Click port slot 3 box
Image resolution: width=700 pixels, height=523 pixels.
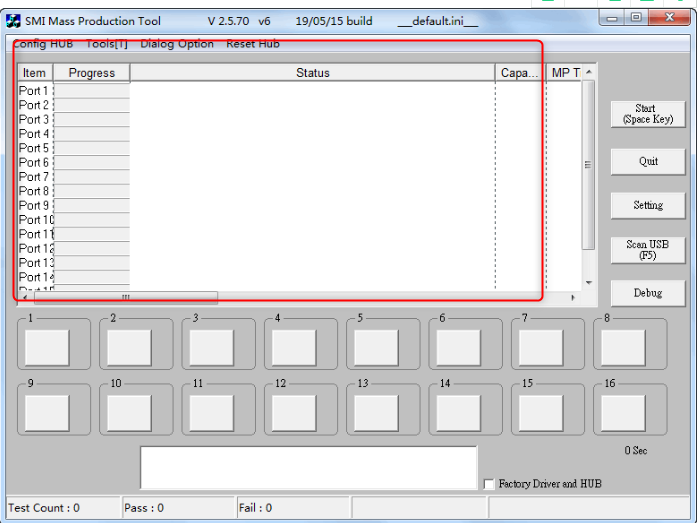coord(212,348)
